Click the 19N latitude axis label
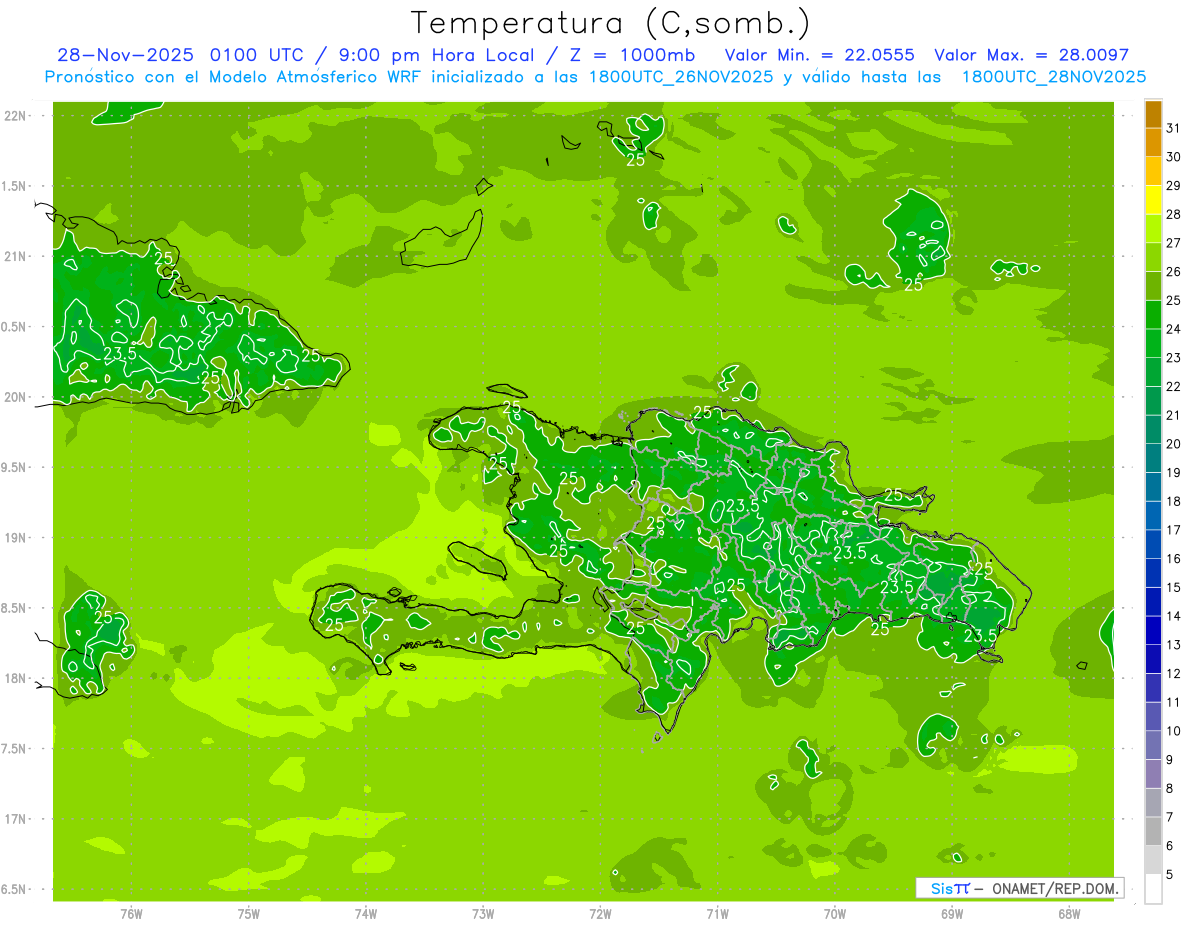 (x=15, y=538)
